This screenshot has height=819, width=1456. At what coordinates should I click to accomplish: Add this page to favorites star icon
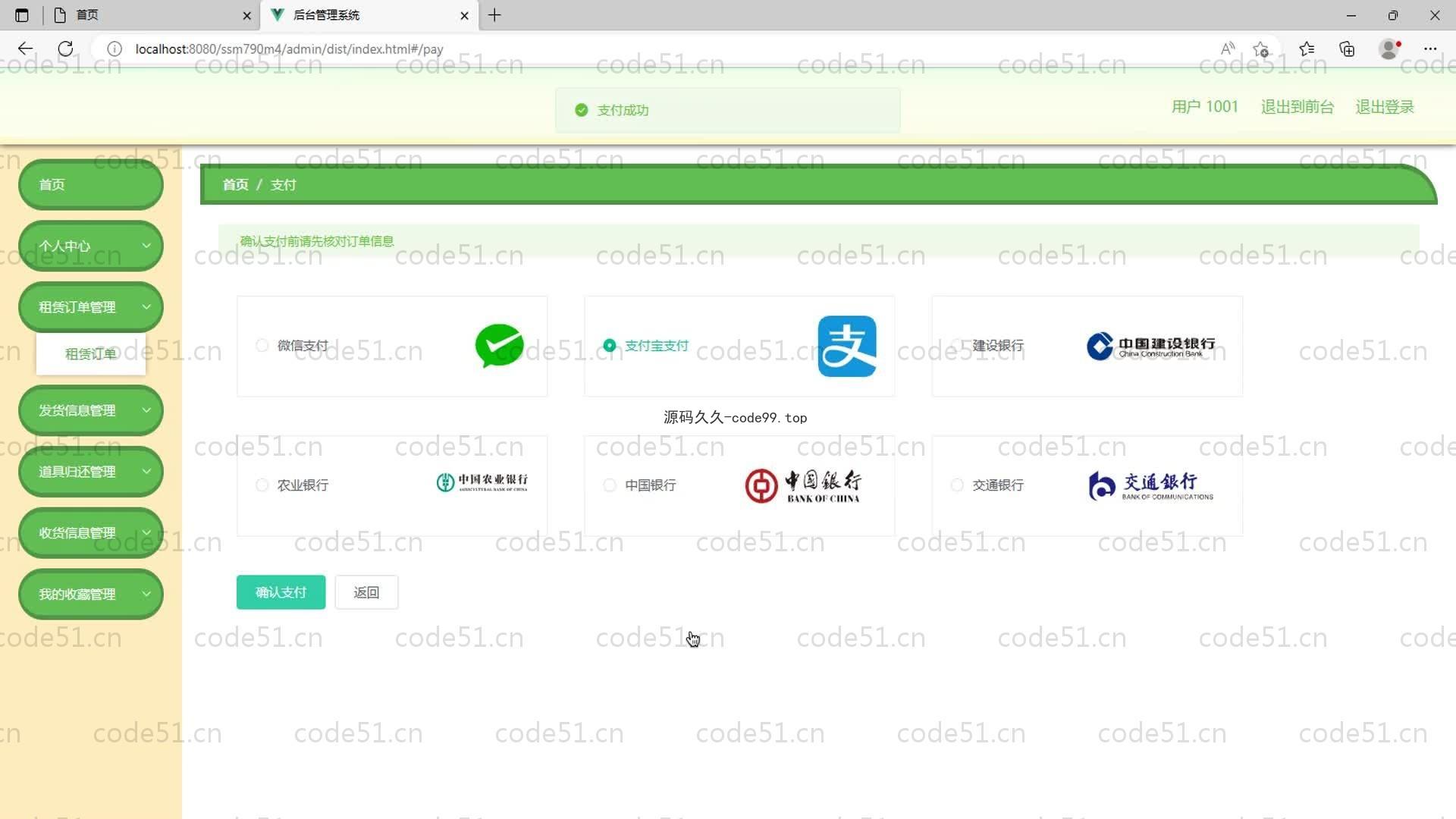pos(1261,49)
